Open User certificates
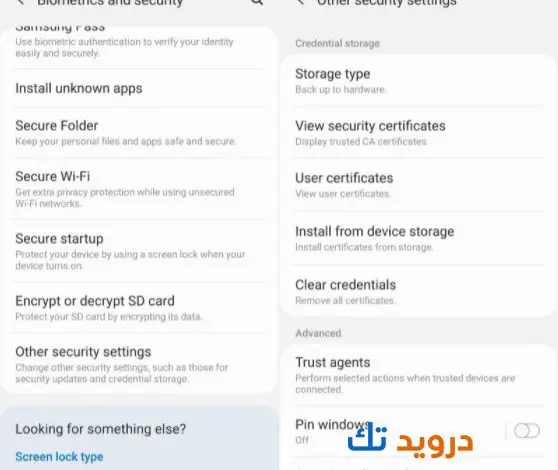The height and width of the screenshot is (470, 558). pyautogui.click(x=418, y=185)
